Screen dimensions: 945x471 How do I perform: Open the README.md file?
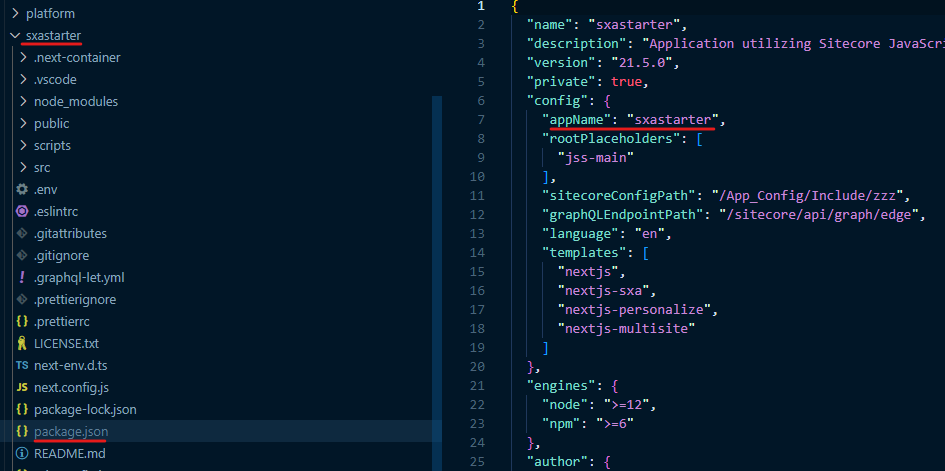70,453
